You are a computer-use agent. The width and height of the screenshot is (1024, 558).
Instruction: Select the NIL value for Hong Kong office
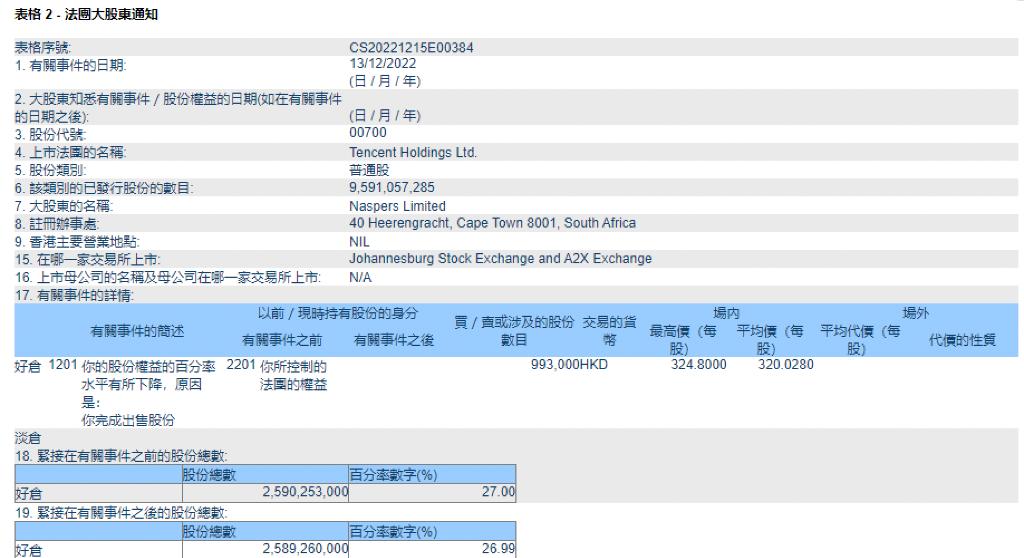[359, 242]
